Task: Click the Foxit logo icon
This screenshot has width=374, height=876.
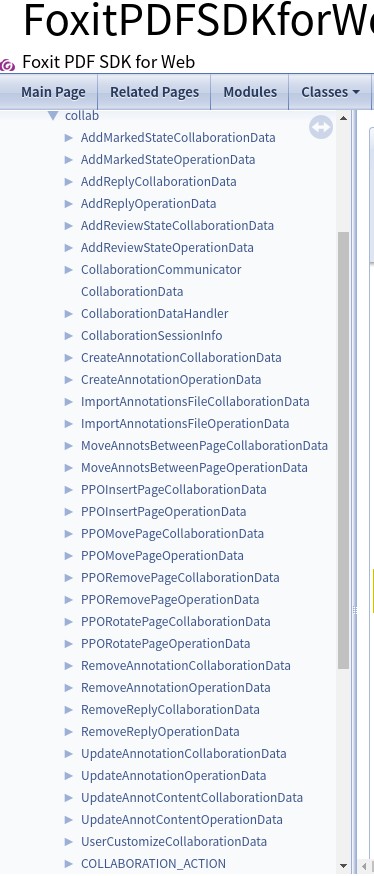Action: pos(7,65)
